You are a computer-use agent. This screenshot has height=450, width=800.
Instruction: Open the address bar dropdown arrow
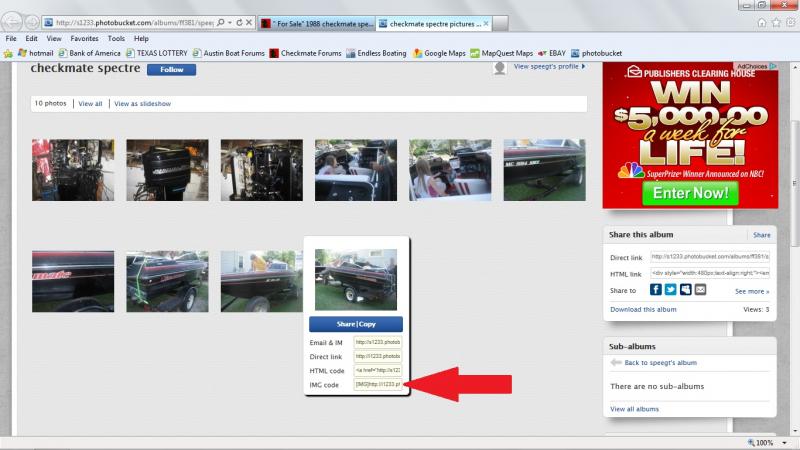(x=230, y=22)
